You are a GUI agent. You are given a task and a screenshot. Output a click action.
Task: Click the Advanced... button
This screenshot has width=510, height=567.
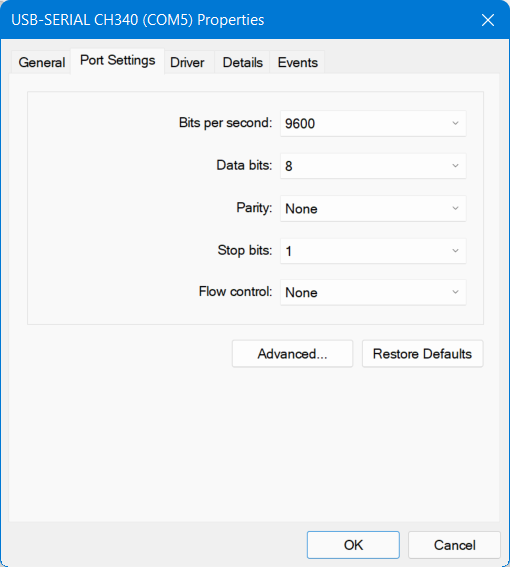[292, 354]
